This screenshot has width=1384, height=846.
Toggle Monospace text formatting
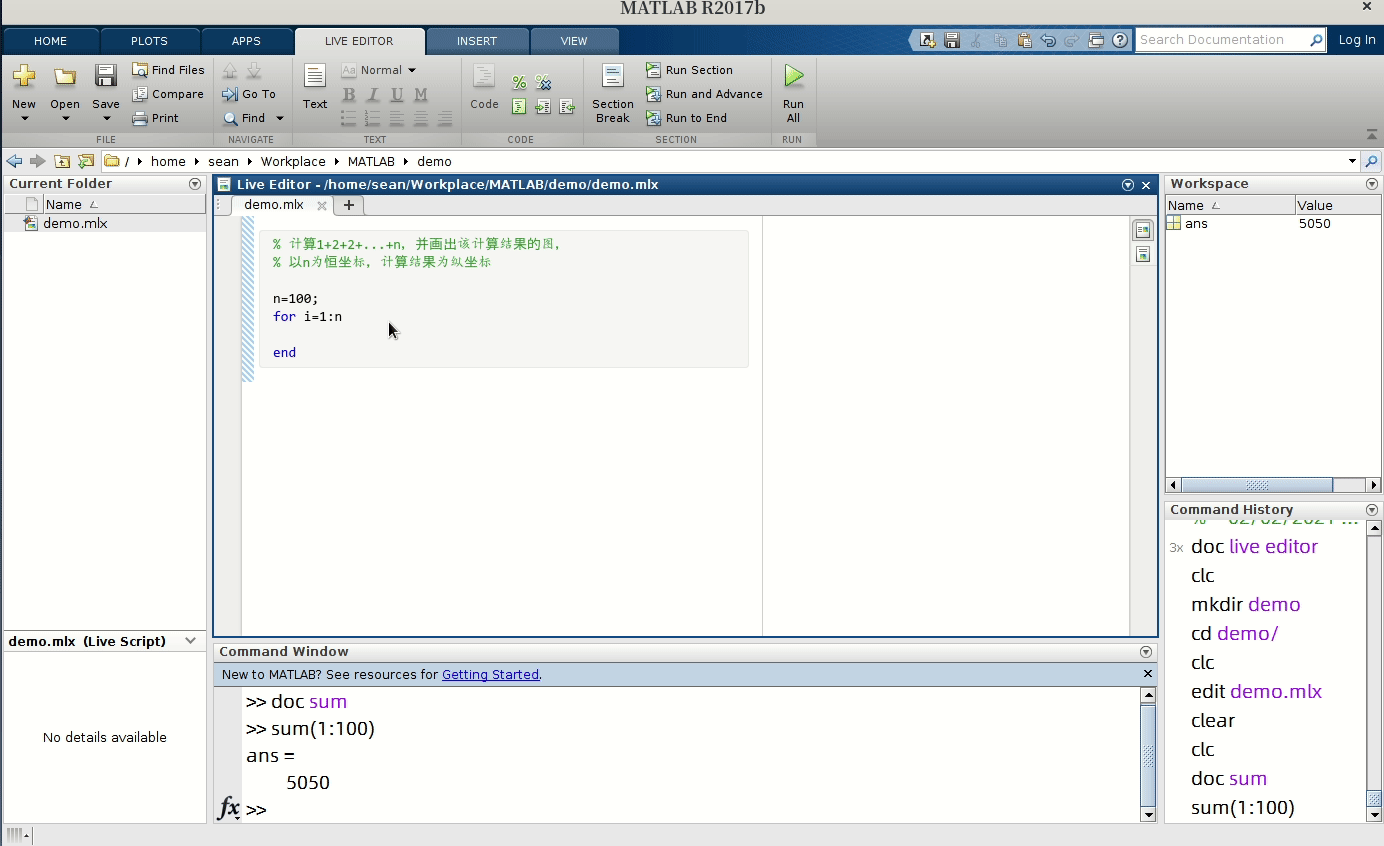point(421,95)
